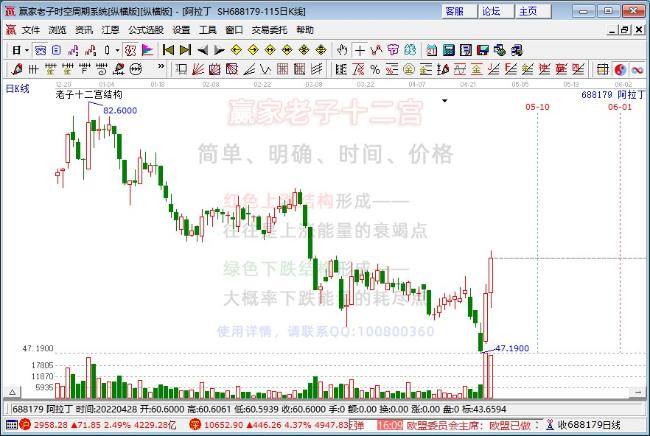Open the 文件 menu
The image size is (650, 436).
click(31, 30)
